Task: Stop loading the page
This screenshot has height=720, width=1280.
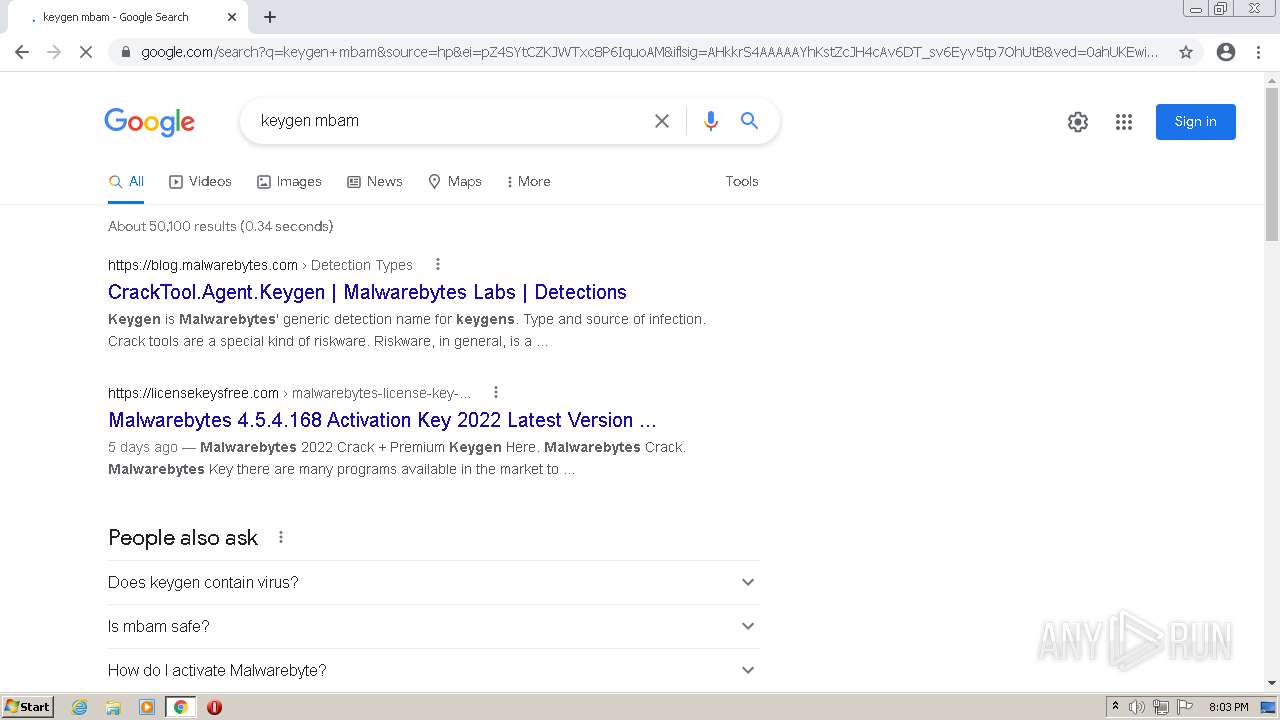Action: coord(86,52)
